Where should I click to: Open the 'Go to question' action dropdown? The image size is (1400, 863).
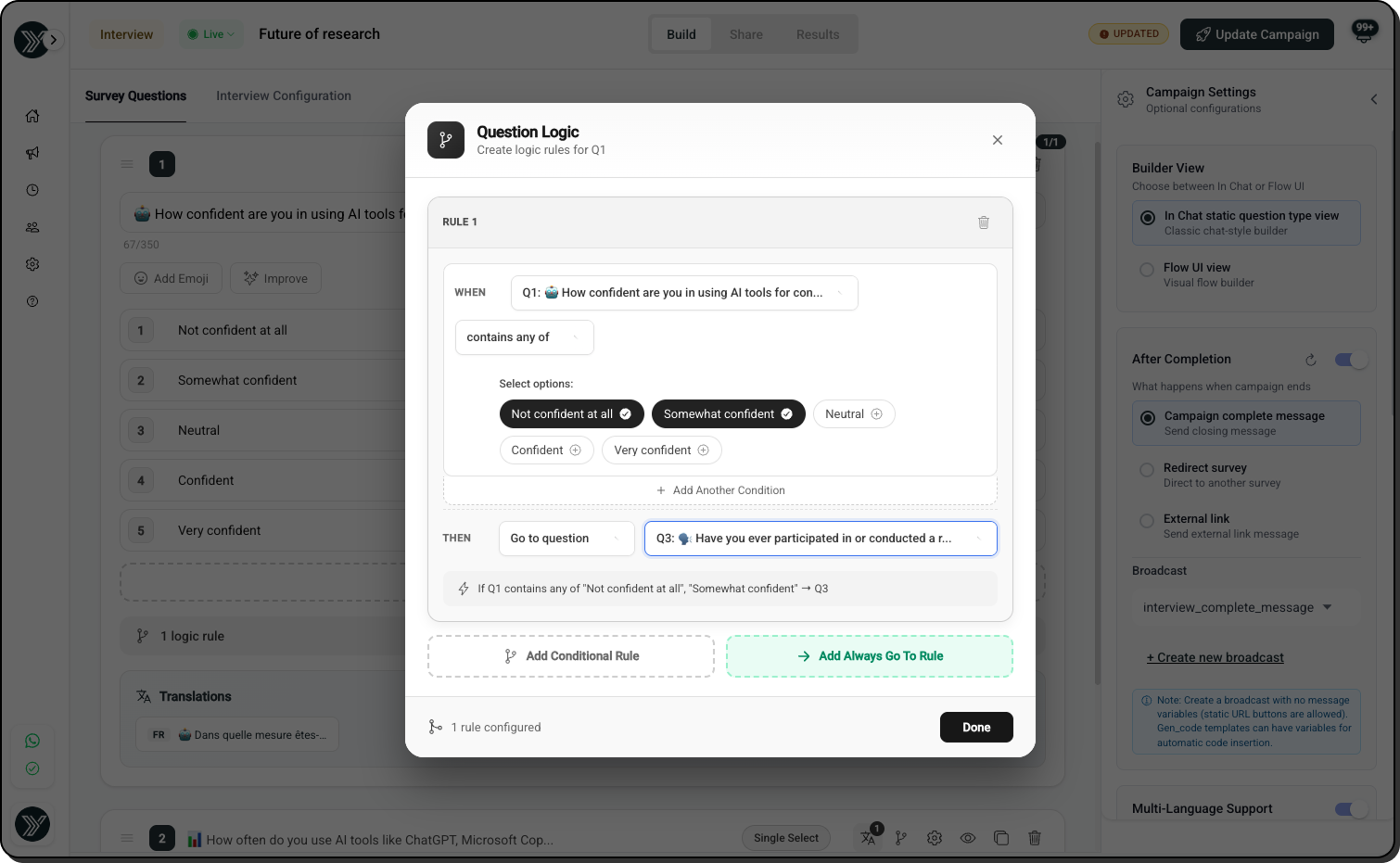tap(566, 539)
